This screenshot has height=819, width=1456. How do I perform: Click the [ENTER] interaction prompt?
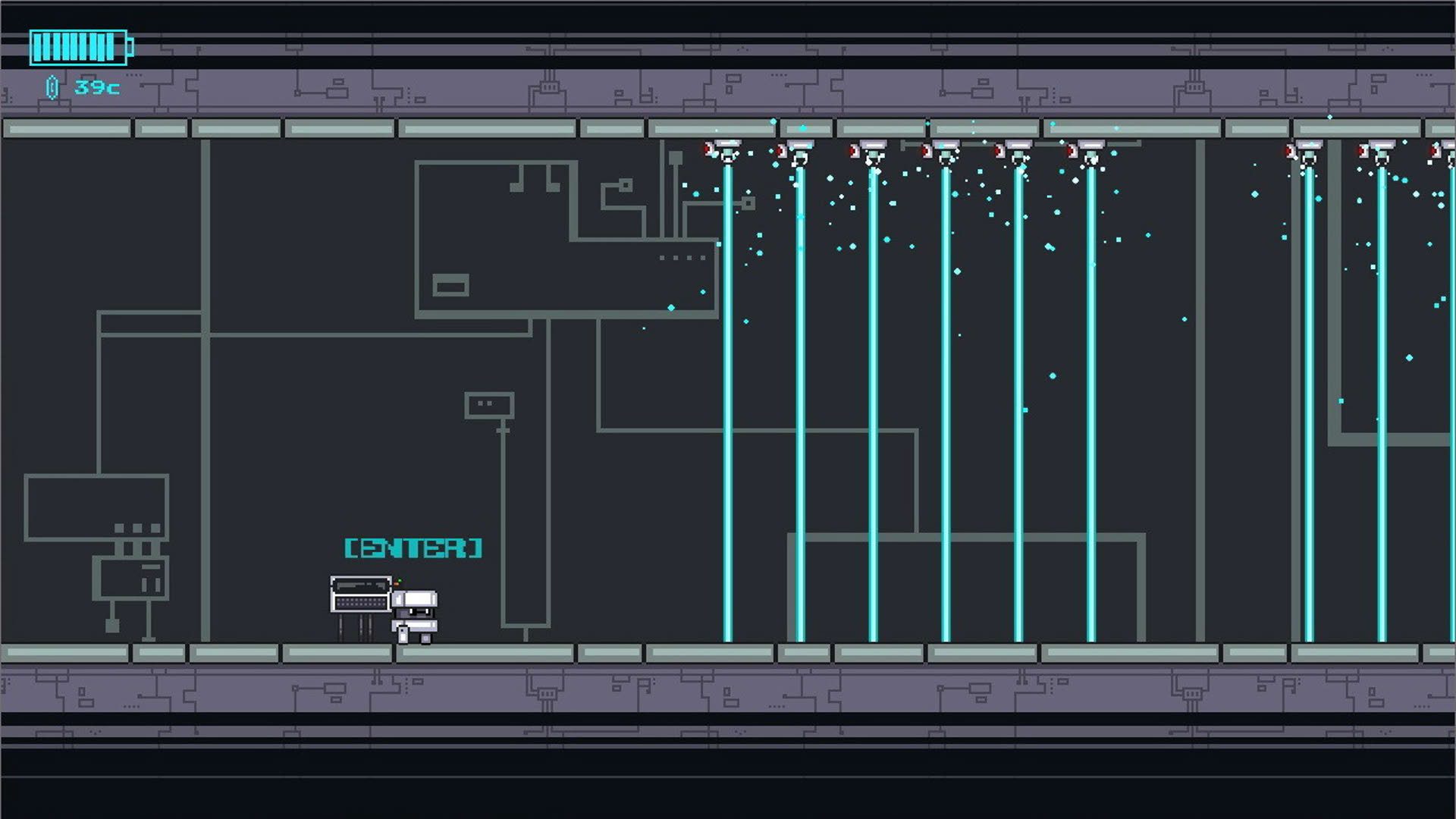tap(413, 548)
